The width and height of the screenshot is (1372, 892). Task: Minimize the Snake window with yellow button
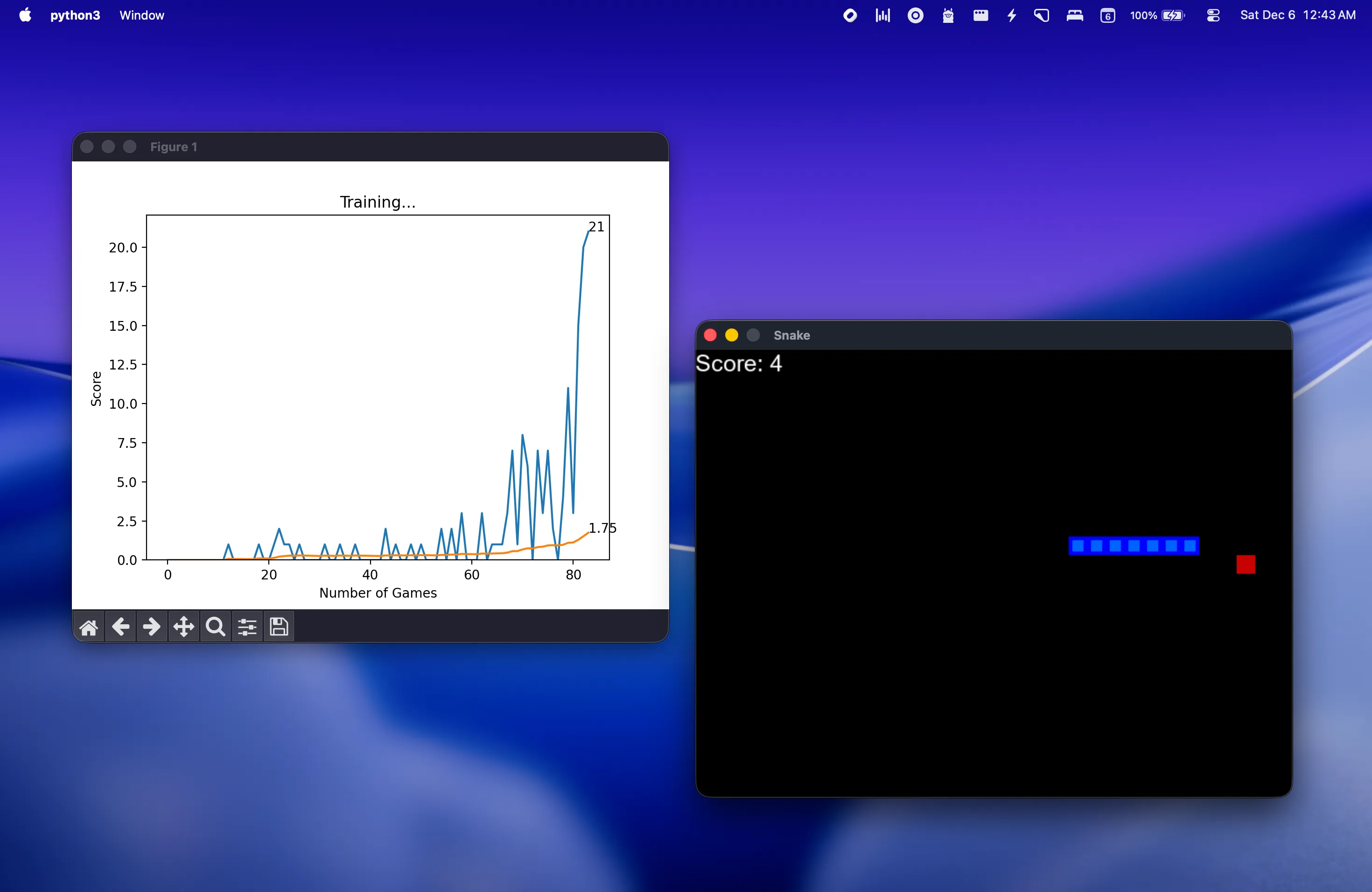pyautogui.click(x=732, y=335)
